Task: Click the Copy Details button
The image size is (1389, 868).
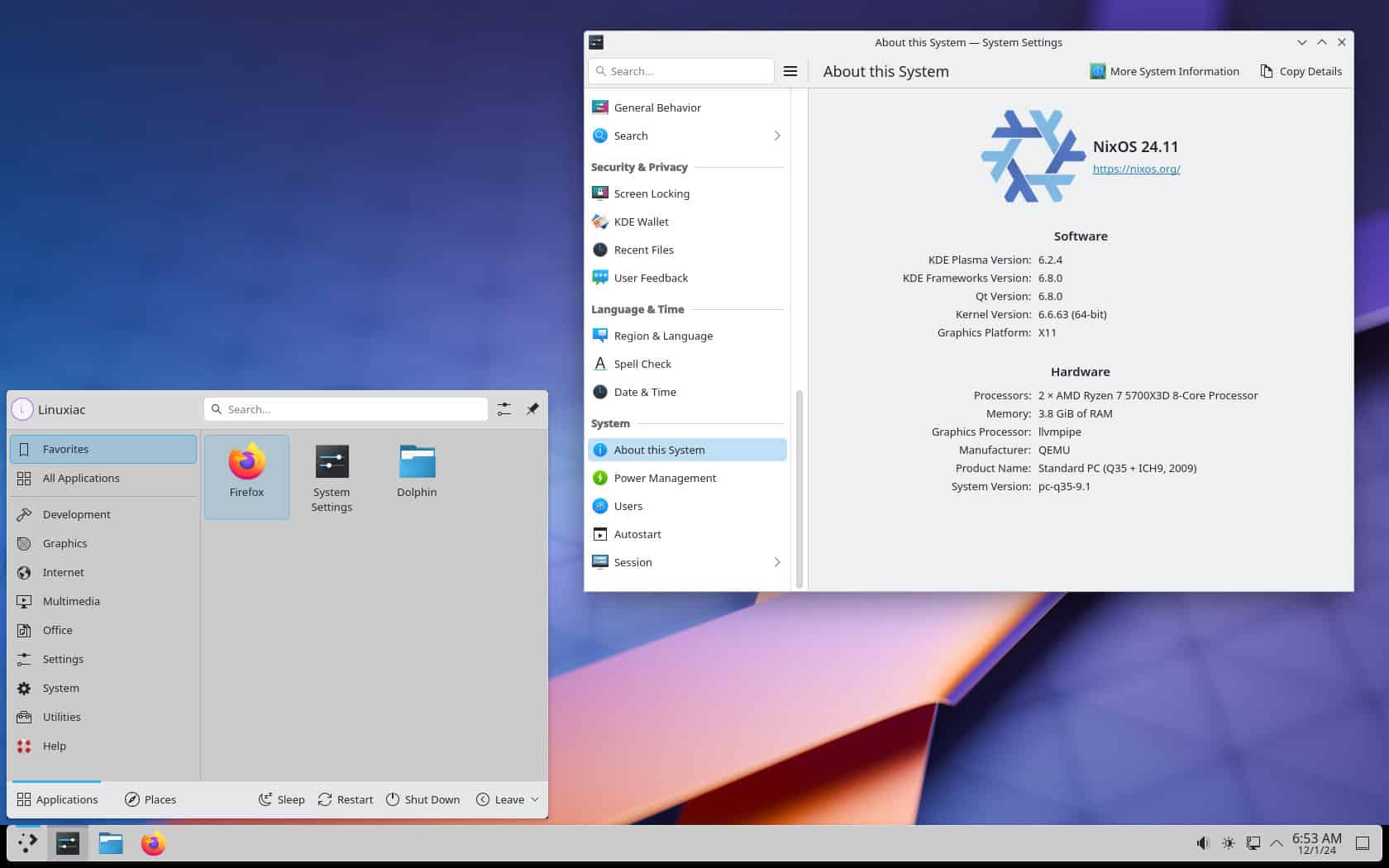Action: pyautogui.click(x=1301, y=71)
